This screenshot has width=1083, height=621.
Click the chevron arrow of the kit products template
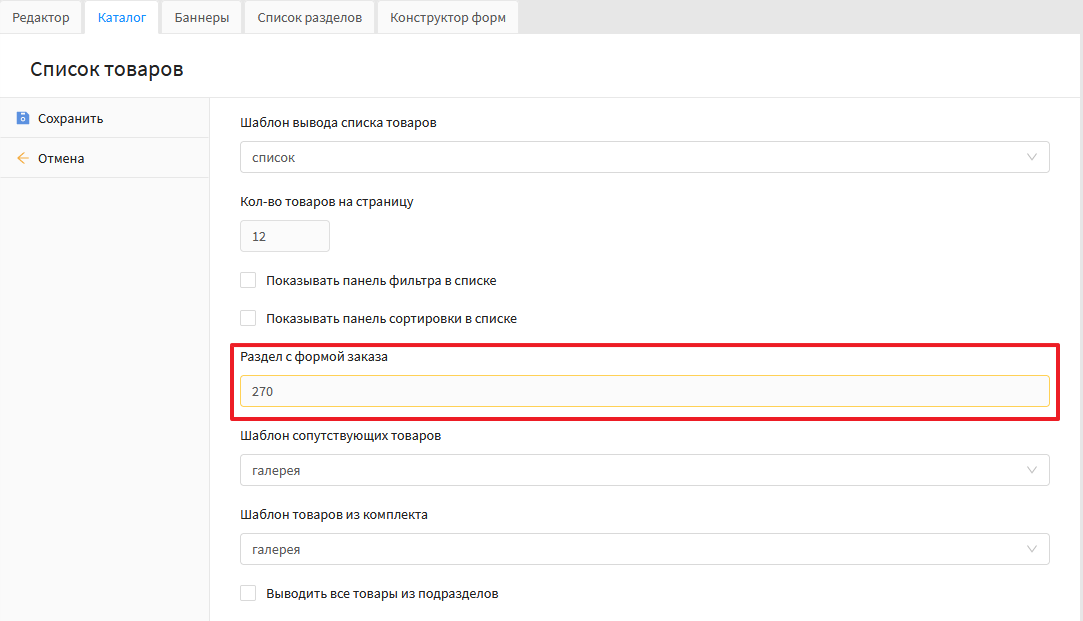1032,549
